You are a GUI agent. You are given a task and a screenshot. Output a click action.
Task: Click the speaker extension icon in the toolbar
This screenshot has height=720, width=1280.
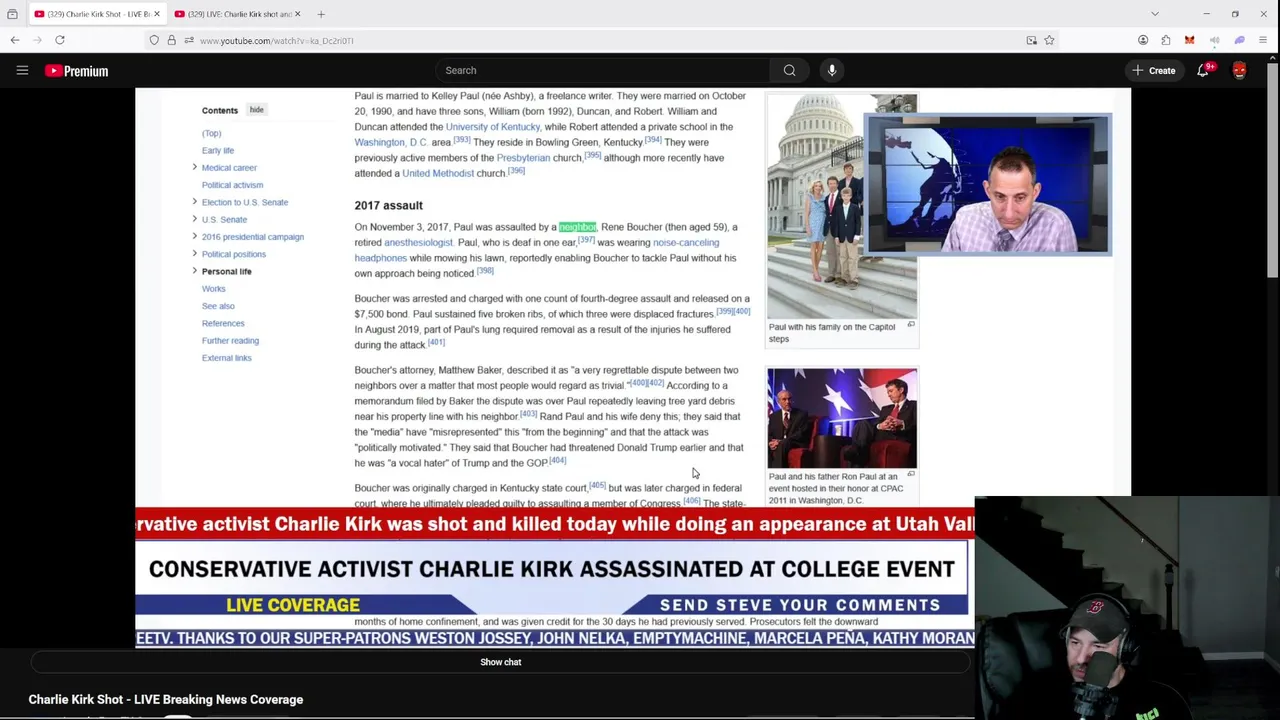tap(1214, 40)
